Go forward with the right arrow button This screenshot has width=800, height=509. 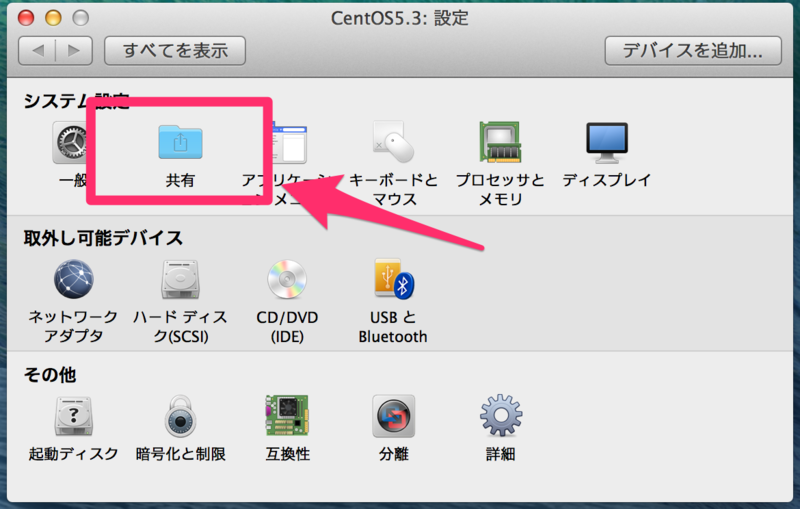click(74, 50)
